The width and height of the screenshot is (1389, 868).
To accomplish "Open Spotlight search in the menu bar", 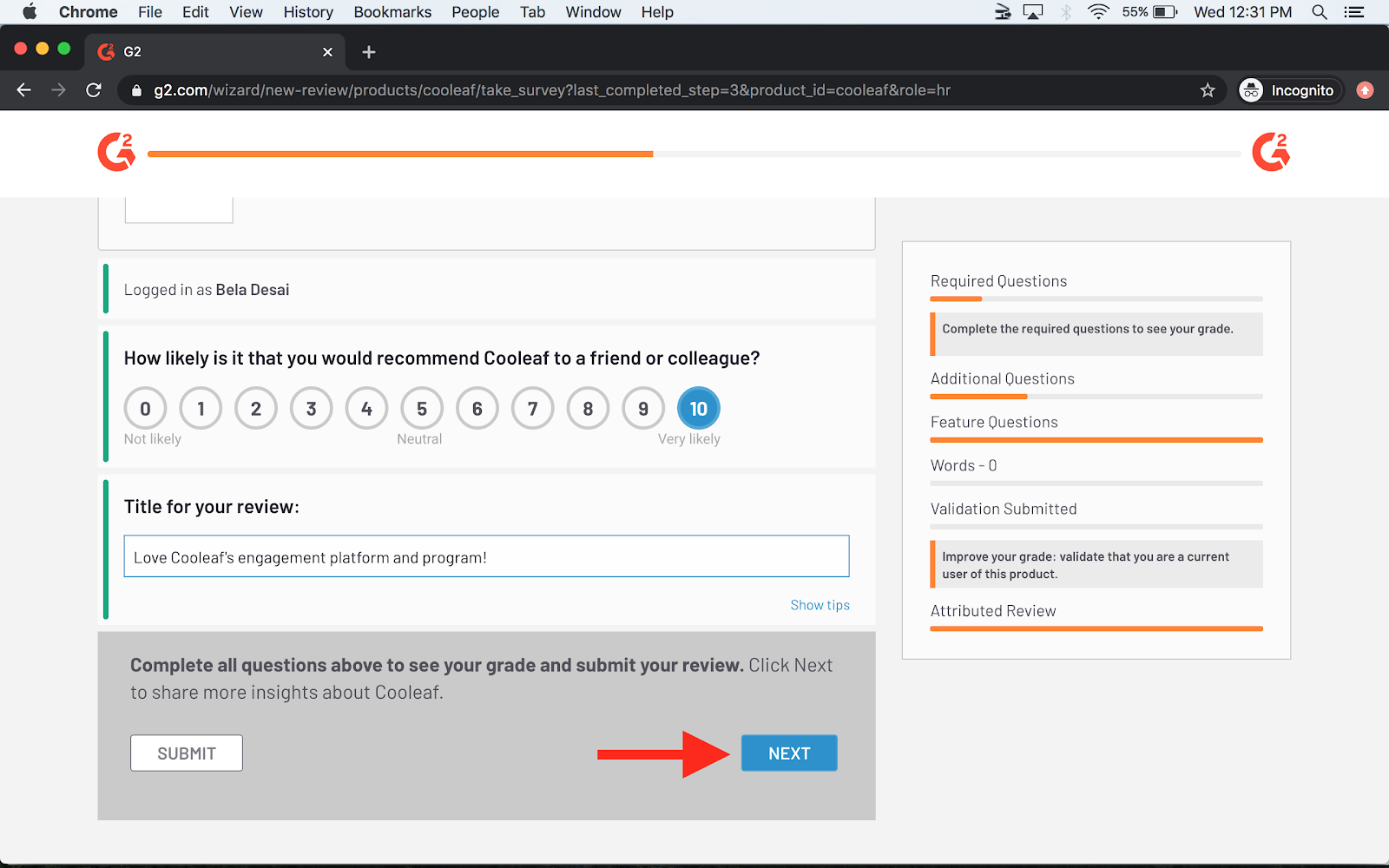I will pyautogui.click(x=1320, y=12).
